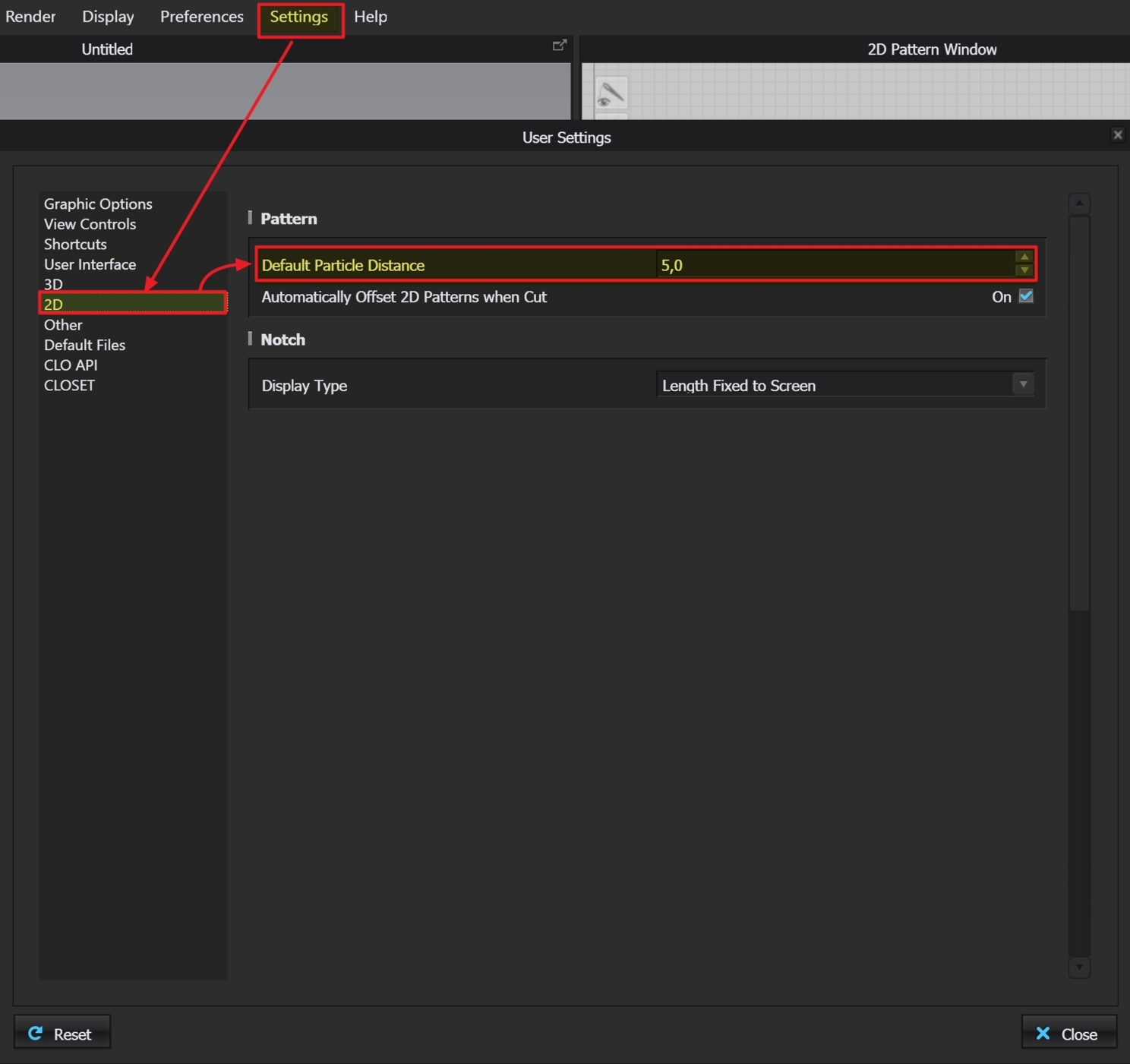Screen dimensions: 1130x1064
Task: Select the 3D settings category
Action: tap(53, 284)
